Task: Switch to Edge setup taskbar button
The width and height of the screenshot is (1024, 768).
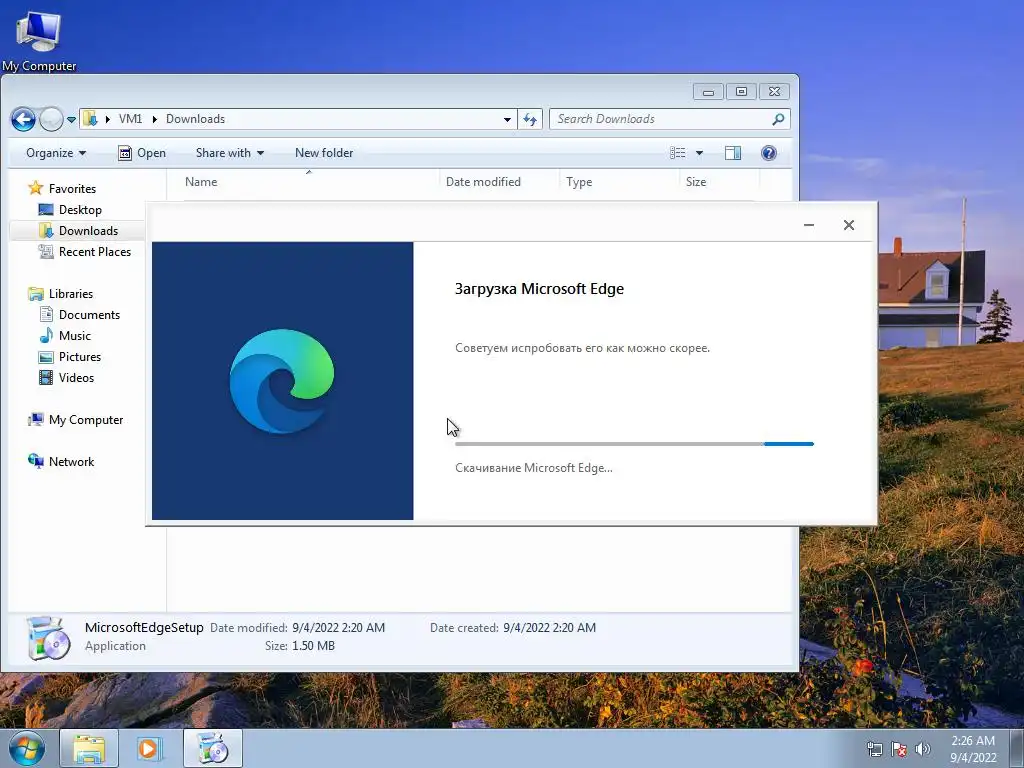Action: 213,748
